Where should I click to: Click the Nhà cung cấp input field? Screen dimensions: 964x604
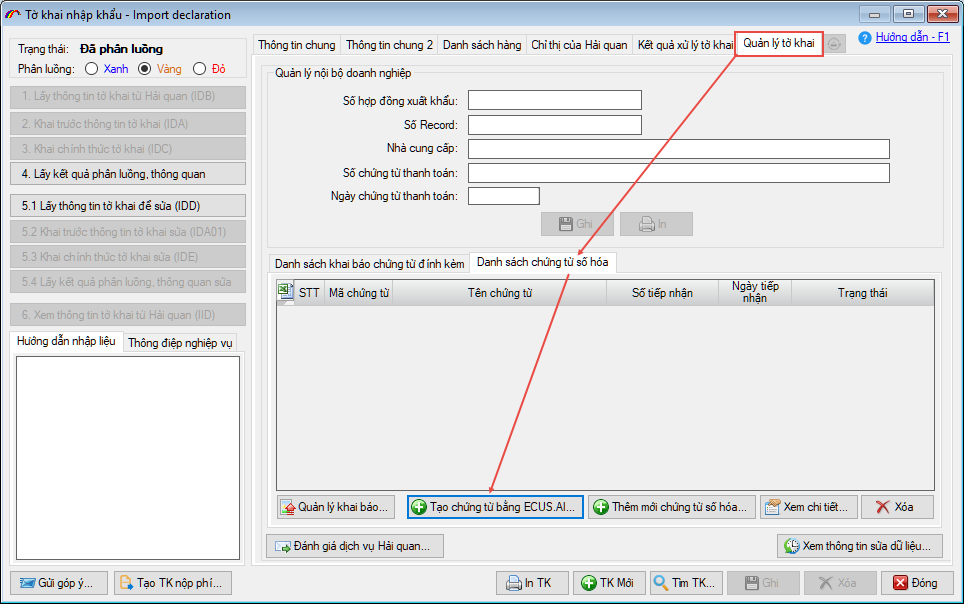tap(679, 149)
